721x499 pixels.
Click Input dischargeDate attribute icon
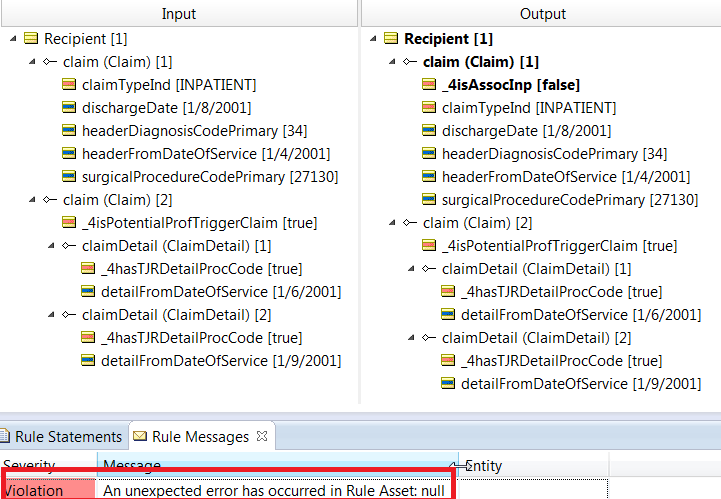click(69, 107)
